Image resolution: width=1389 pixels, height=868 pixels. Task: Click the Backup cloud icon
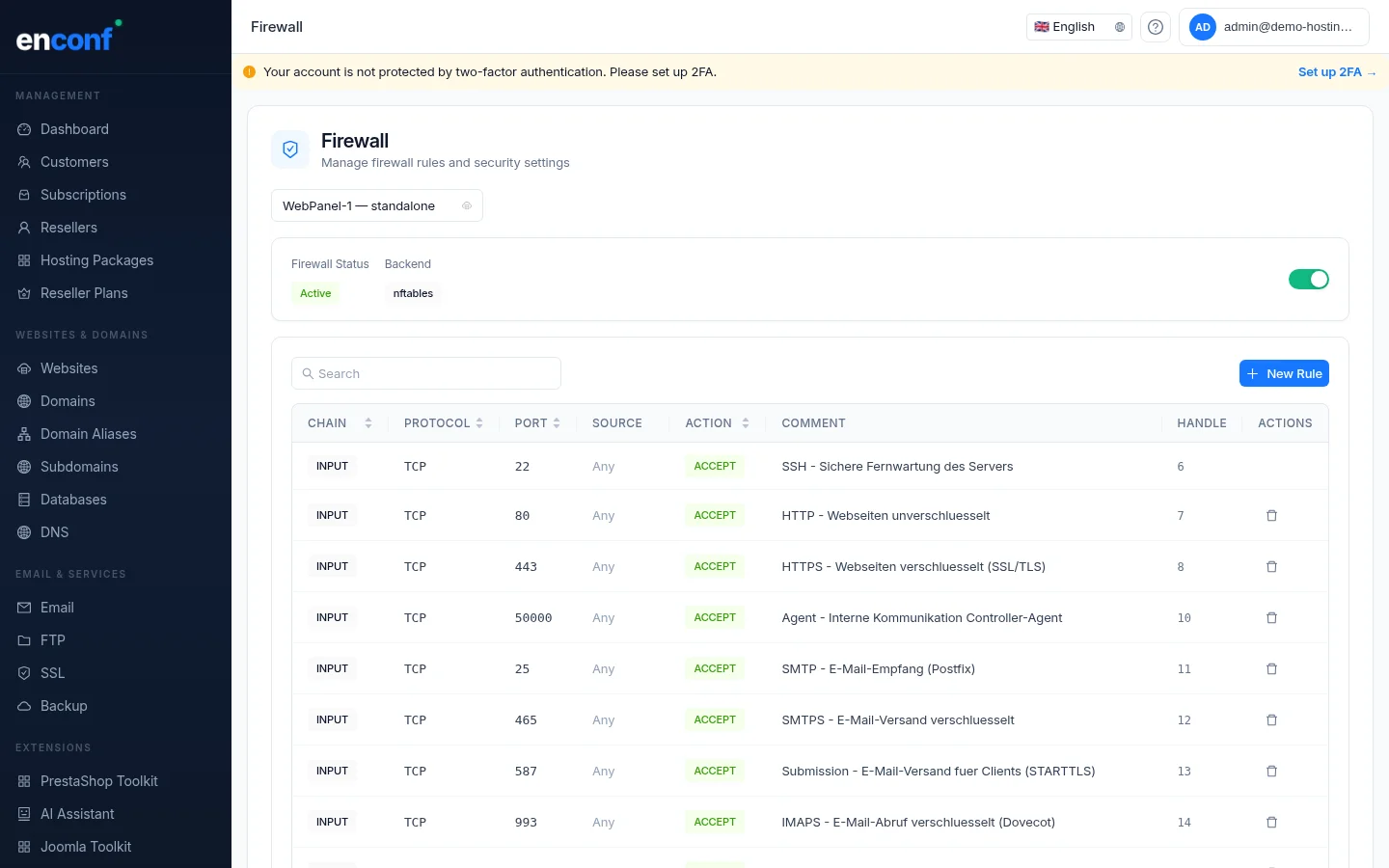click(x=24, y=706)
